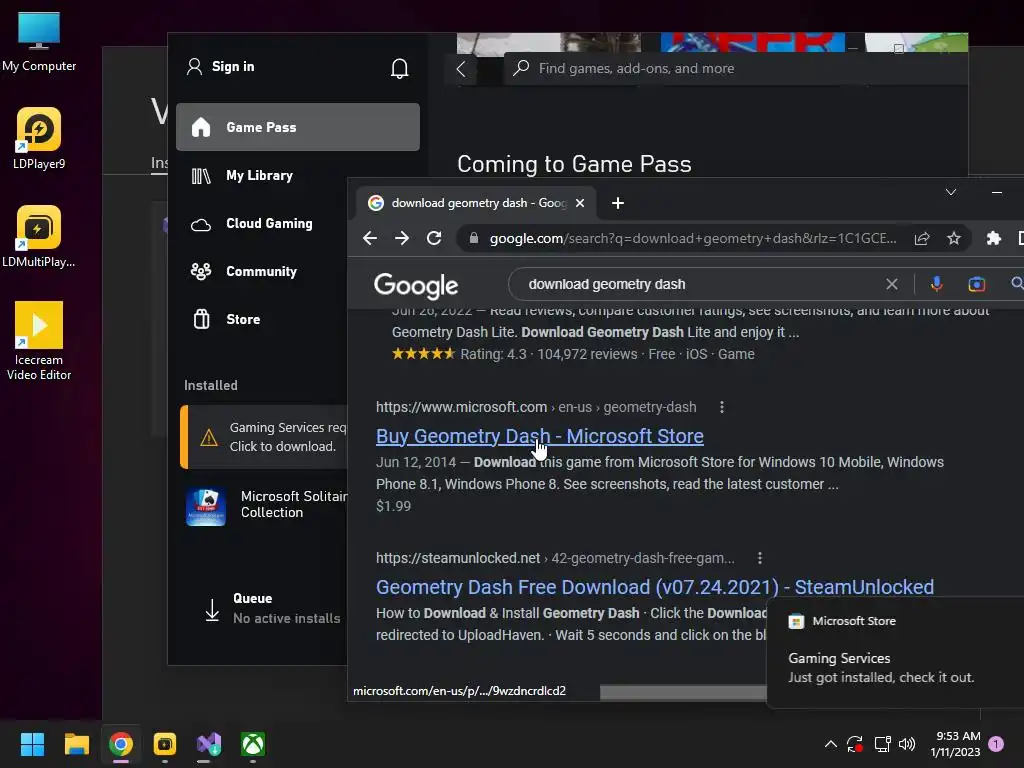
Task: Click Chrome back navigation arrow
Action: tap(370, 238)
